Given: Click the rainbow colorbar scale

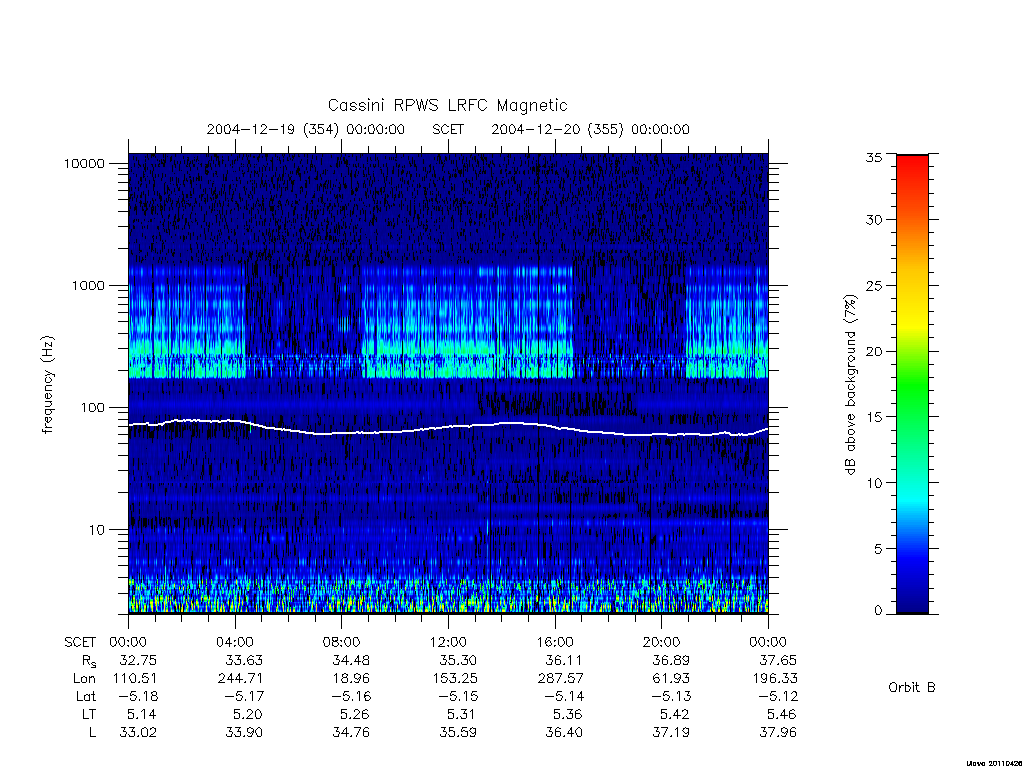Looking at the screenshot, I should point(912,384).
